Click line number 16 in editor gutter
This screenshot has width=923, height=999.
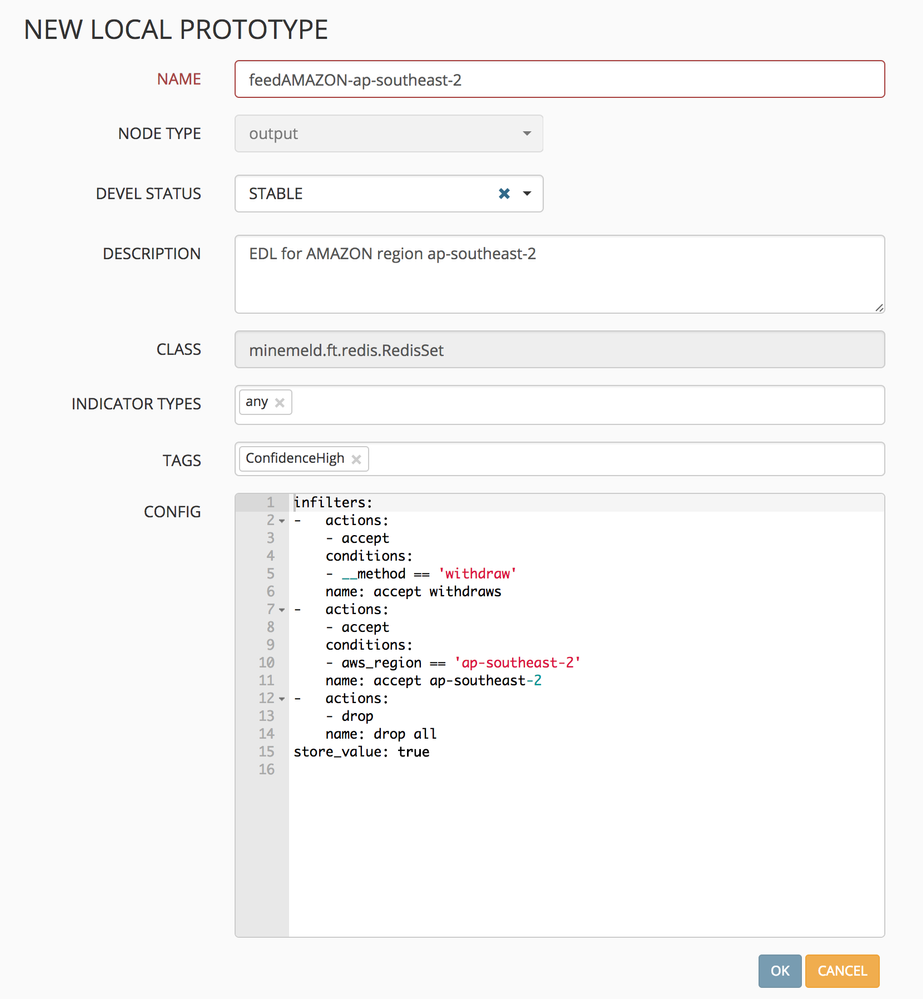point(266,770)
